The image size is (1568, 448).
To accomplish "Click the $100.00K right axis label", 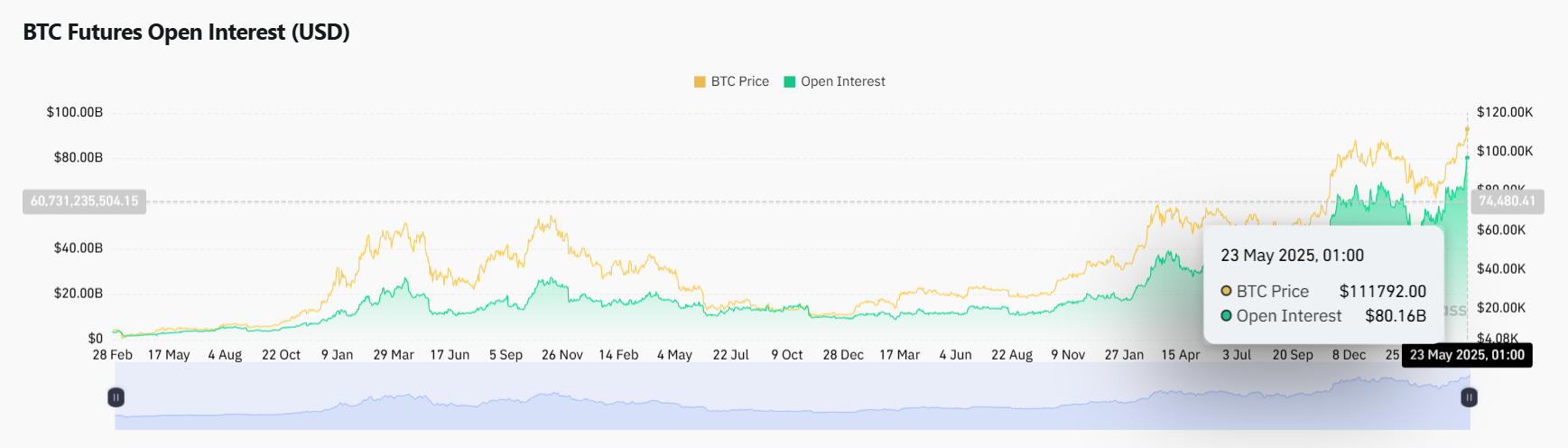I will tap(1505, 151).
